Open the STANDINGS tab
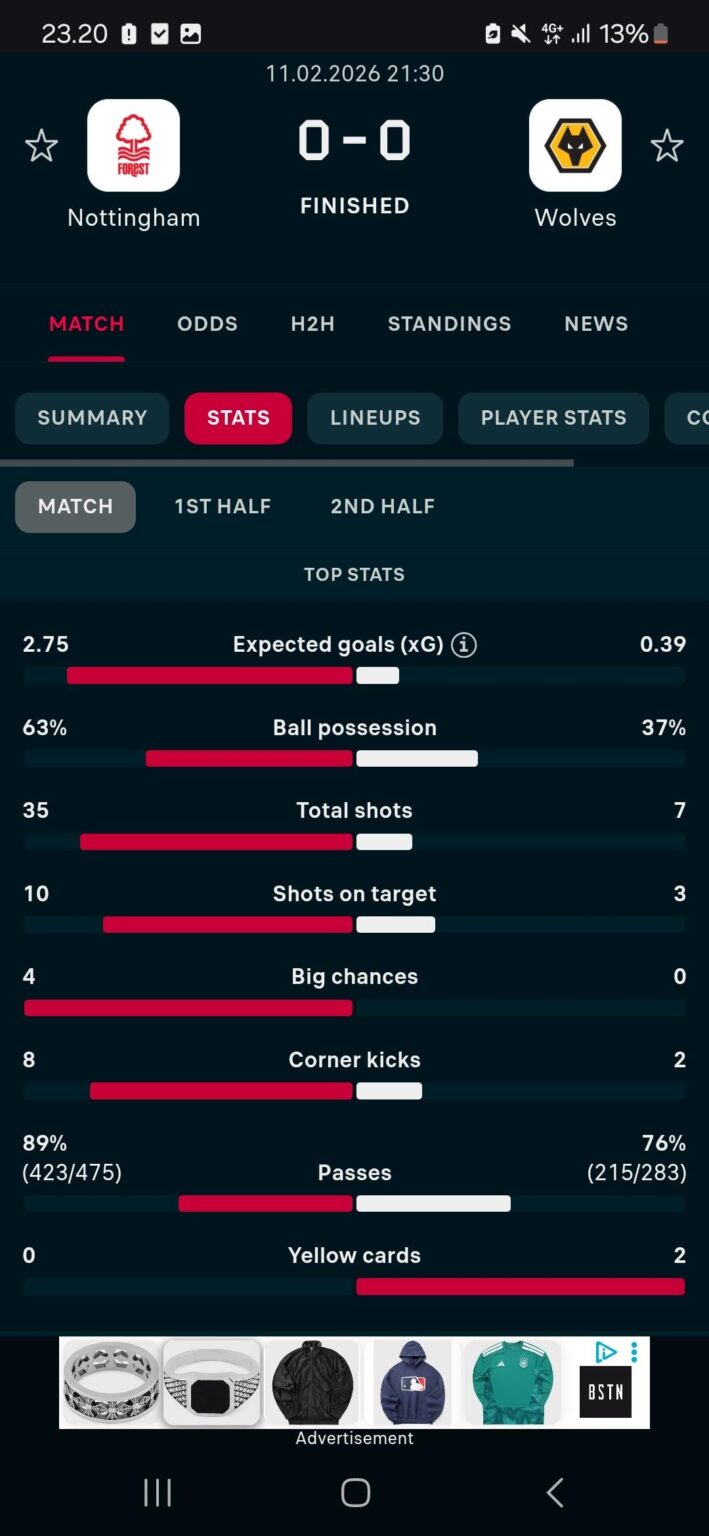 pyautogui.click(x=449, y=323)
